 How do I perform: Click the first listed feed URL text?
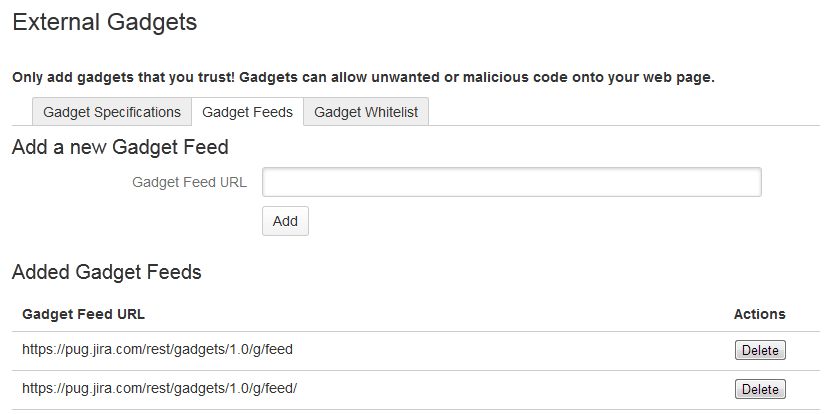click(157, 349)
